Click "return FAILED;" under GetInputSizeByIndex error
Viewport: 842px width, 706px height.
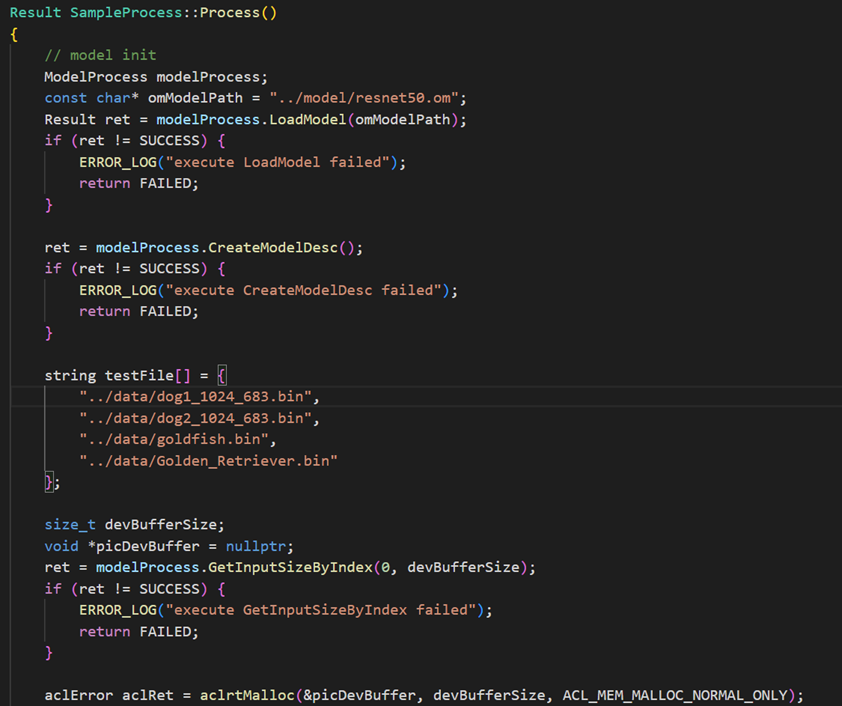click(x=139, y=631)
